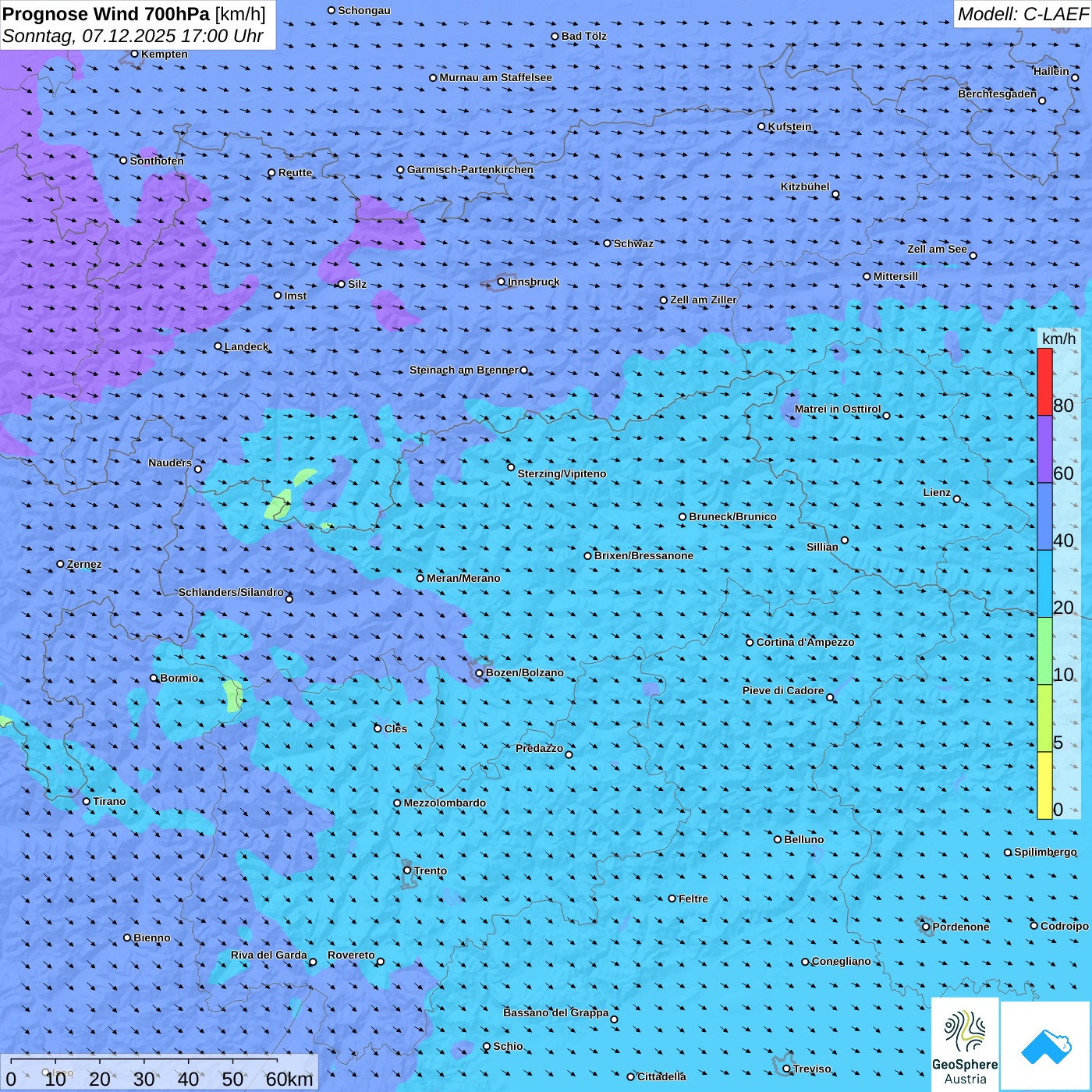Click the Trento city marker
The image size is (1092, 1092).
(x=407, y=870)
